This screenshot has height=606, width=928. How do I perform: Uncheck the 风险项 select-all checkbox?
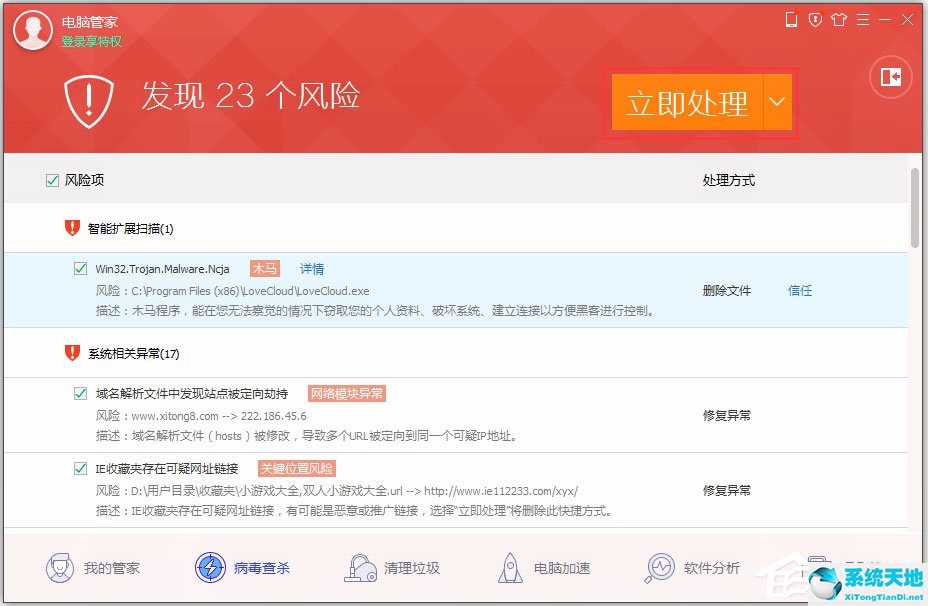point(50,180)
